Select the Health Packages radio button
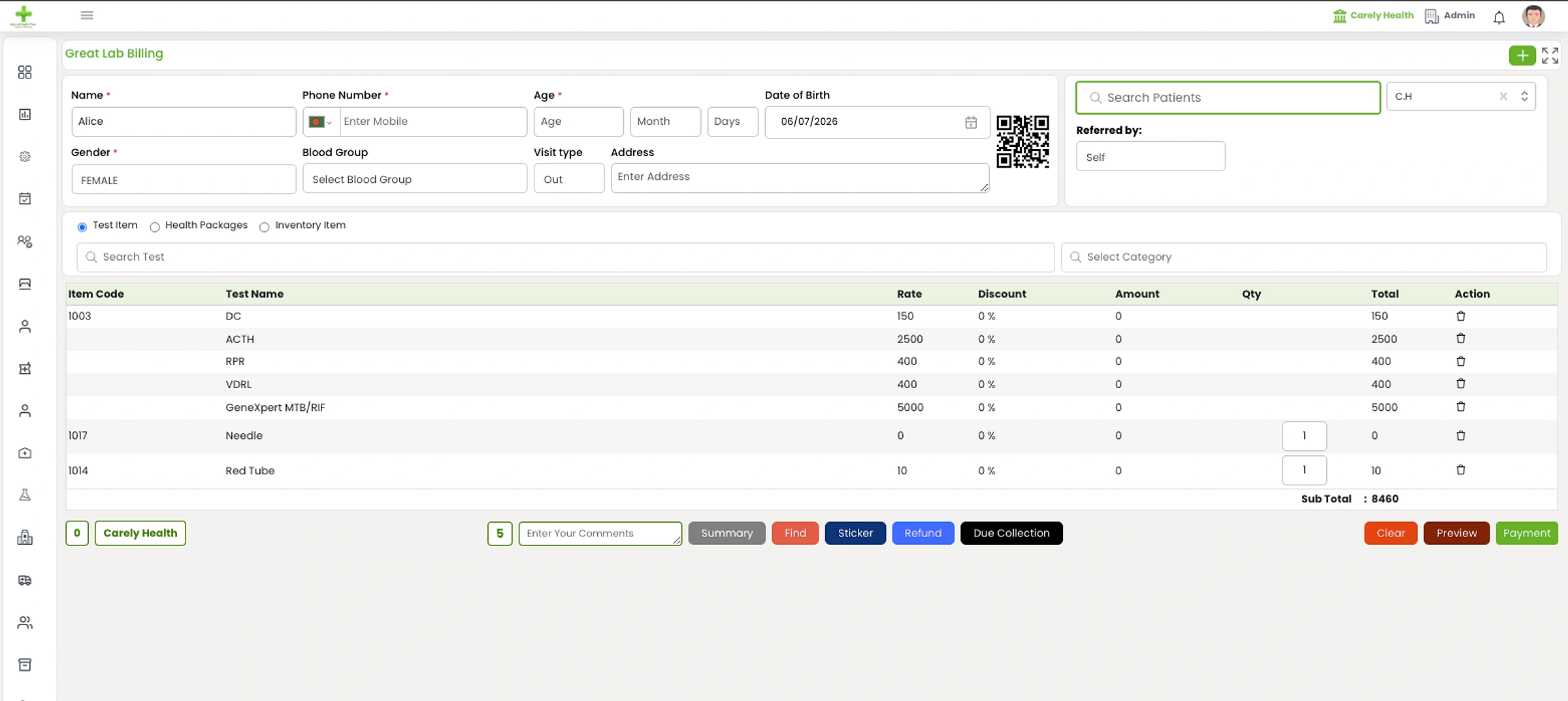Viewport: 1568px width, 701px height. point(155,227)
